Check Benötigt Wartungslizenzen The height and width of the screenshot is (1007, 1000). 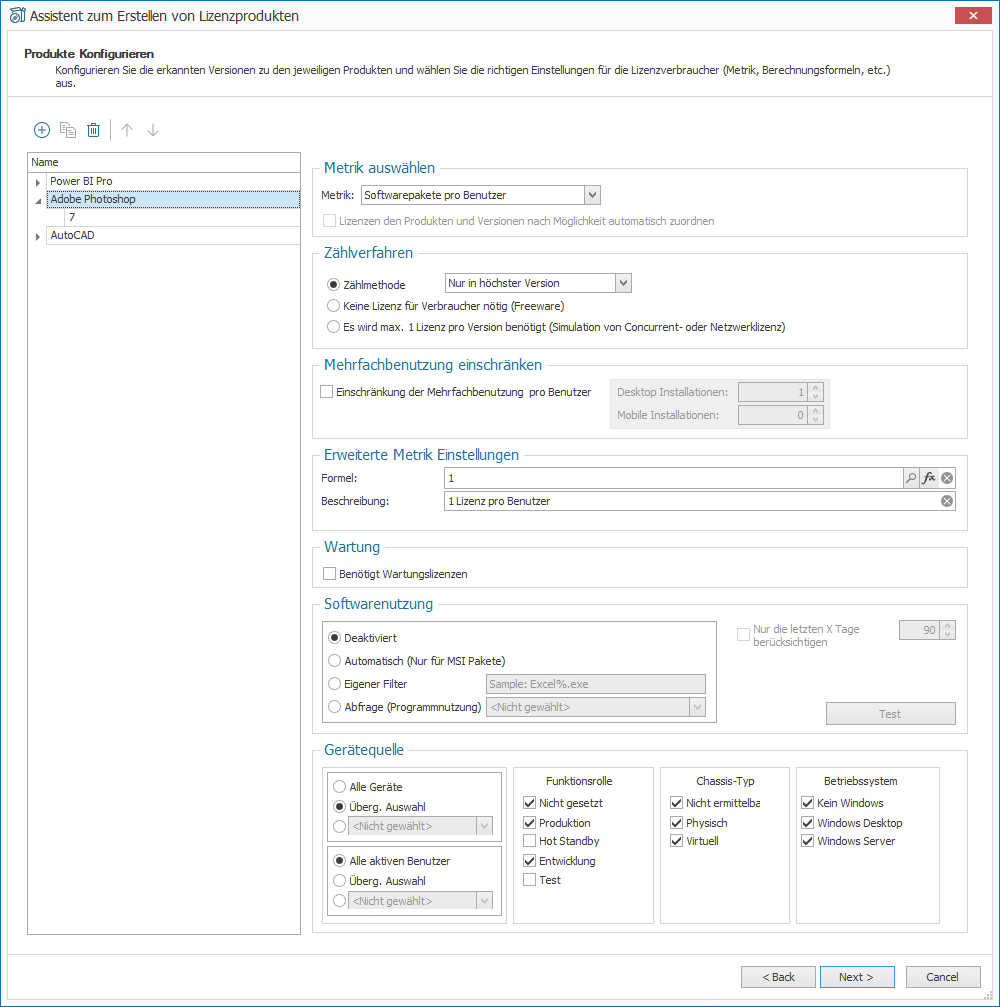[329, 574]
